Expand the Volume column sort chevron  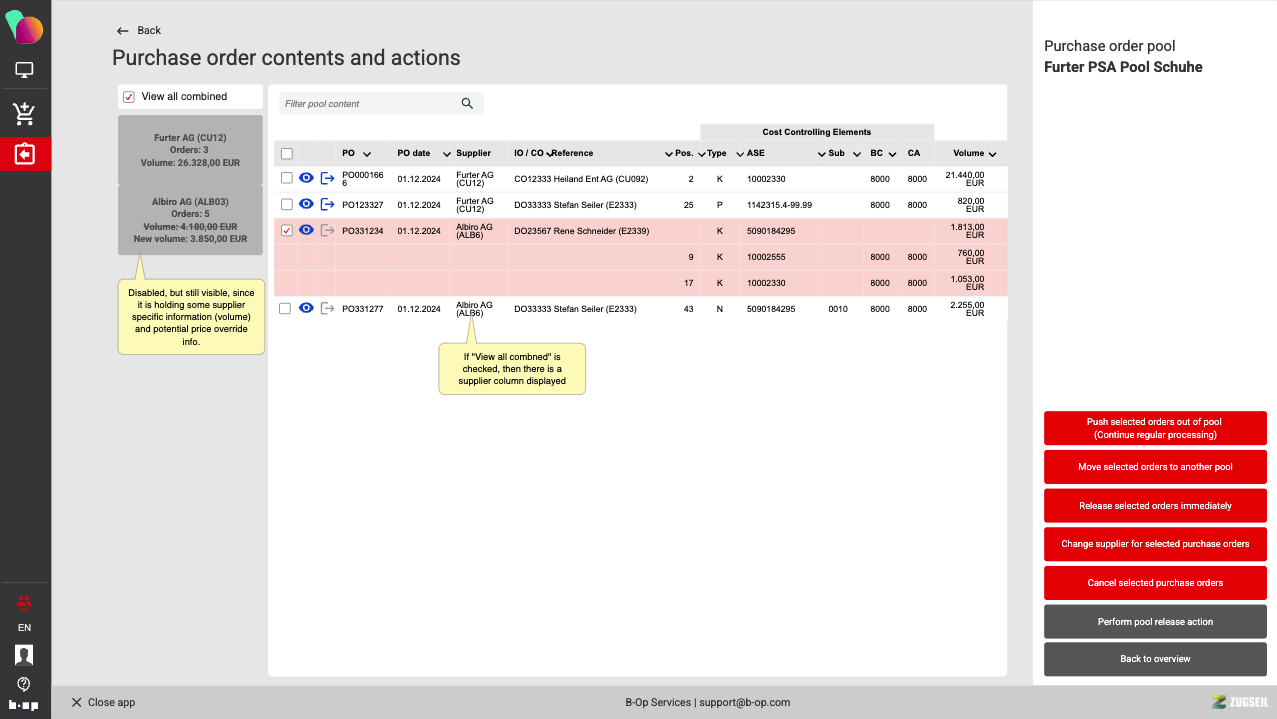[992, 154]
